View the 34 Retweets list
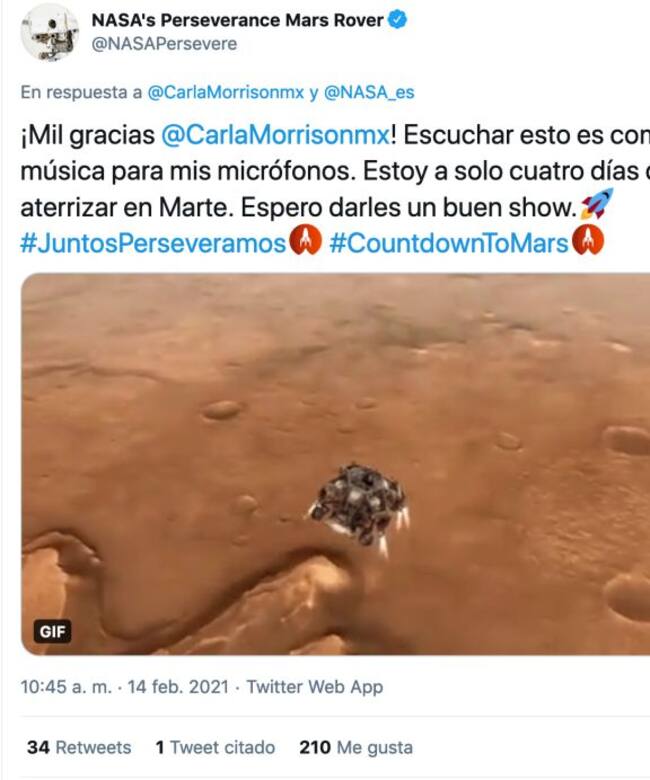This screenshot has width=650, height=780. click(x=79, y=747)
